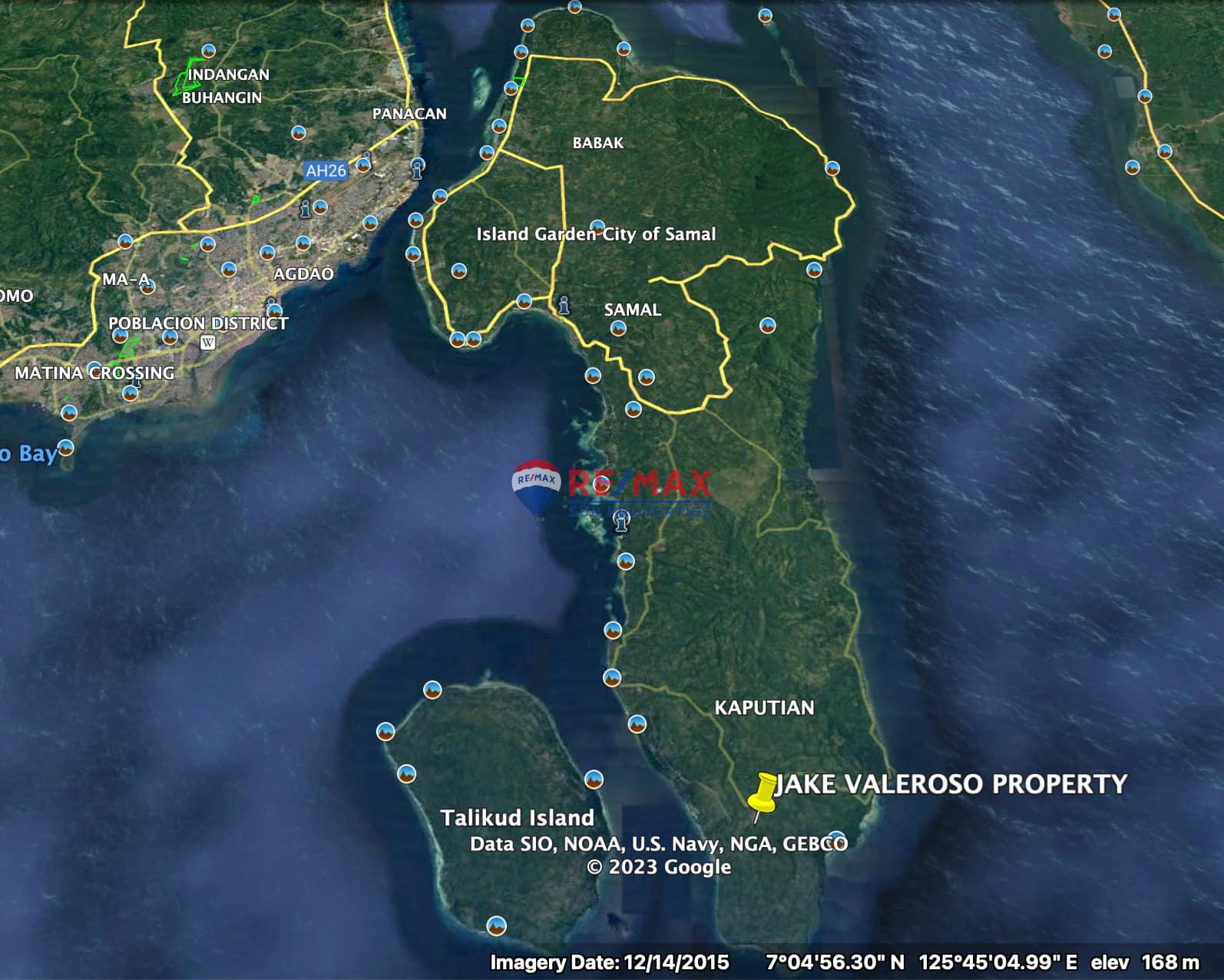This screenshot has width=1224, height=980.
Task: Select the JAKE VALEROSO PROPERTY label
Action: (x=951, y=784)
